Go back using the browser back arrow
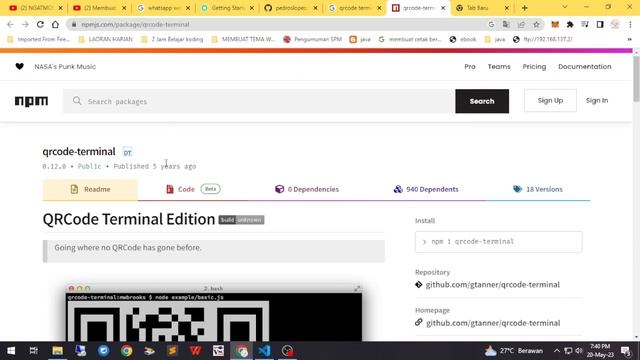 [x=10, y=24]
